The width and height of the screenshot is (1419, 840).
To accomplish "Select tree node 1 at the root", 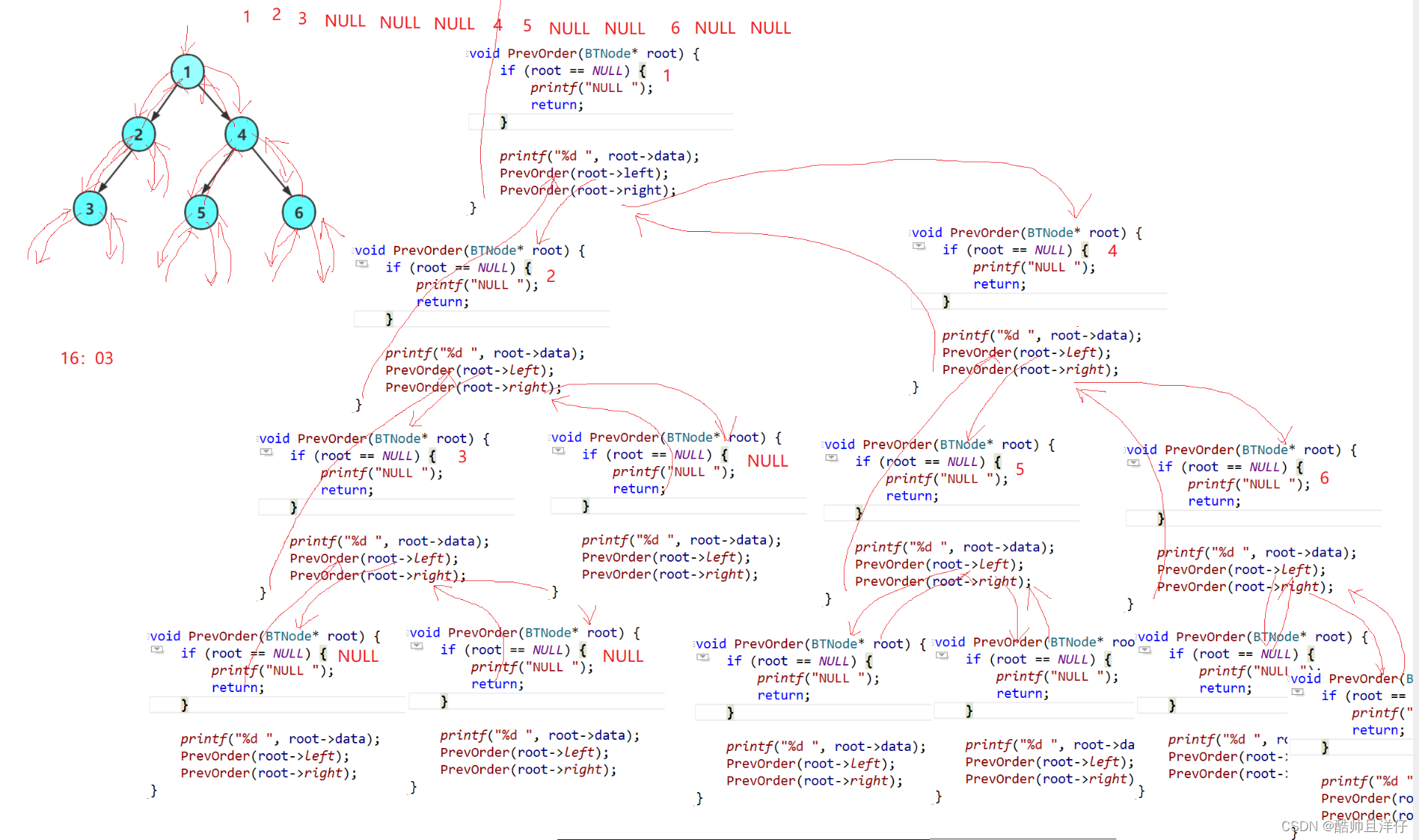I will pyautogui.click(x=187, y=71).
